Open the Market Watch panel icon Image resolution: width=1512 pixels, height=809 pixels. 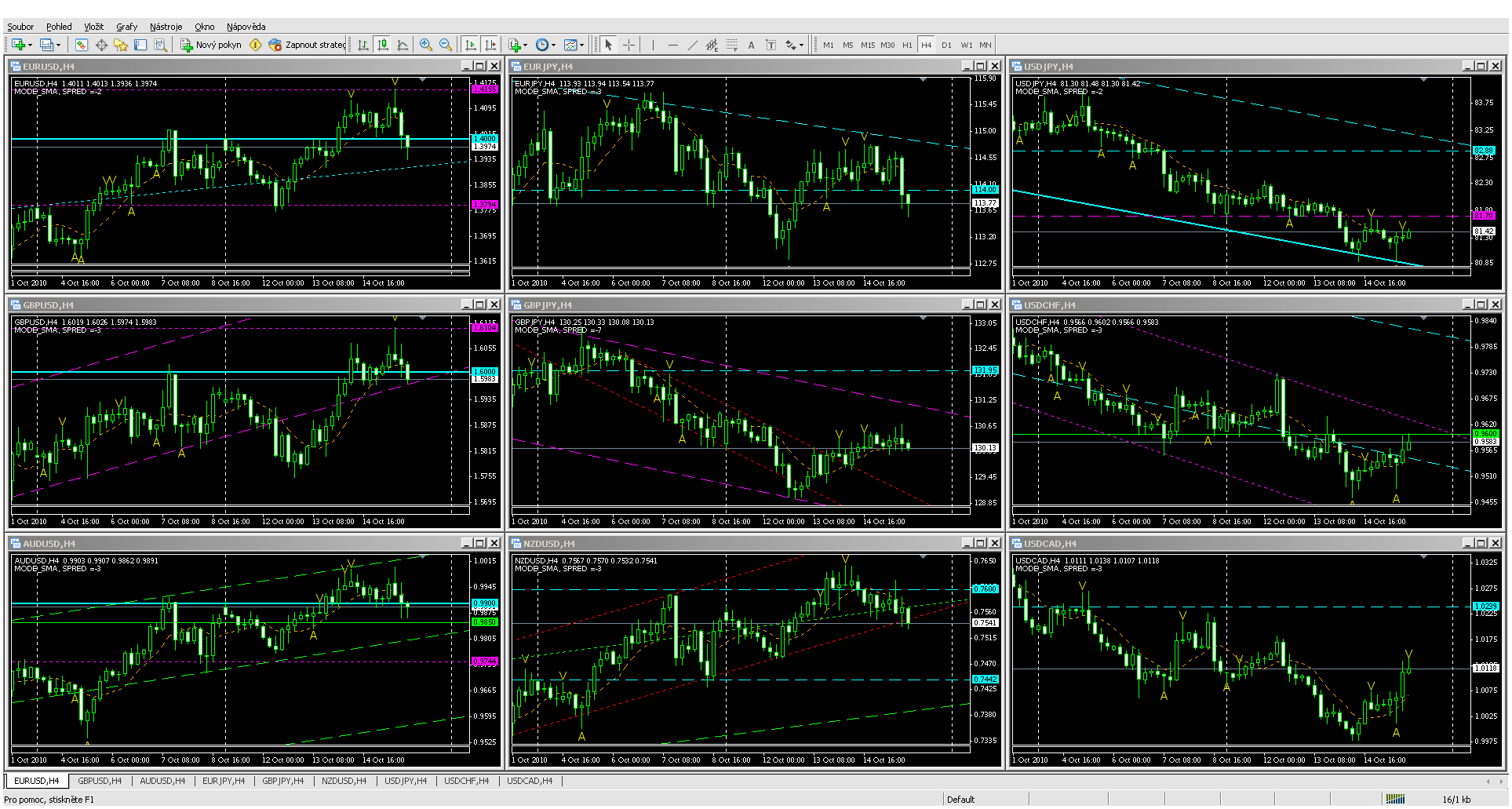click(81, 45)
